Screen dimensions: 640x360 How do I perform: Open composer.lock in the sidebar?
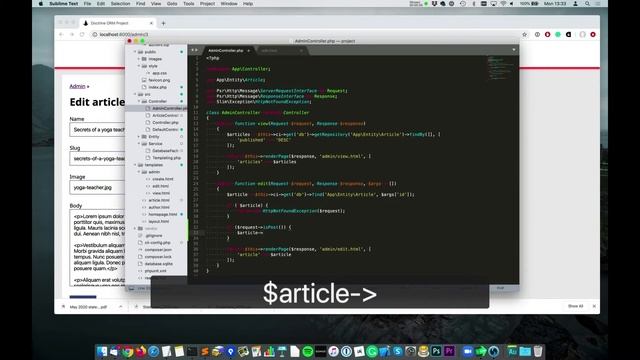[158, 257]
